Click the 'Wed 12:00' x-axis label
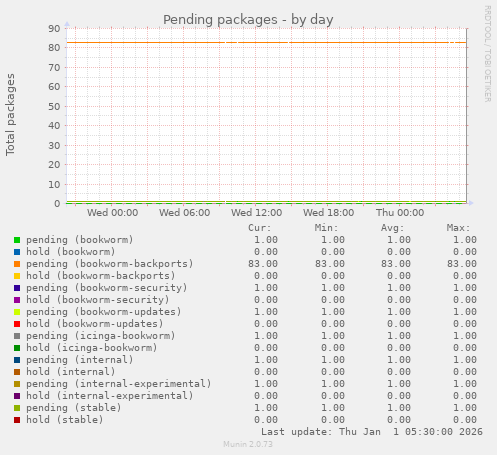The height and width of the screenshot is (455, 497). [257, 213]
